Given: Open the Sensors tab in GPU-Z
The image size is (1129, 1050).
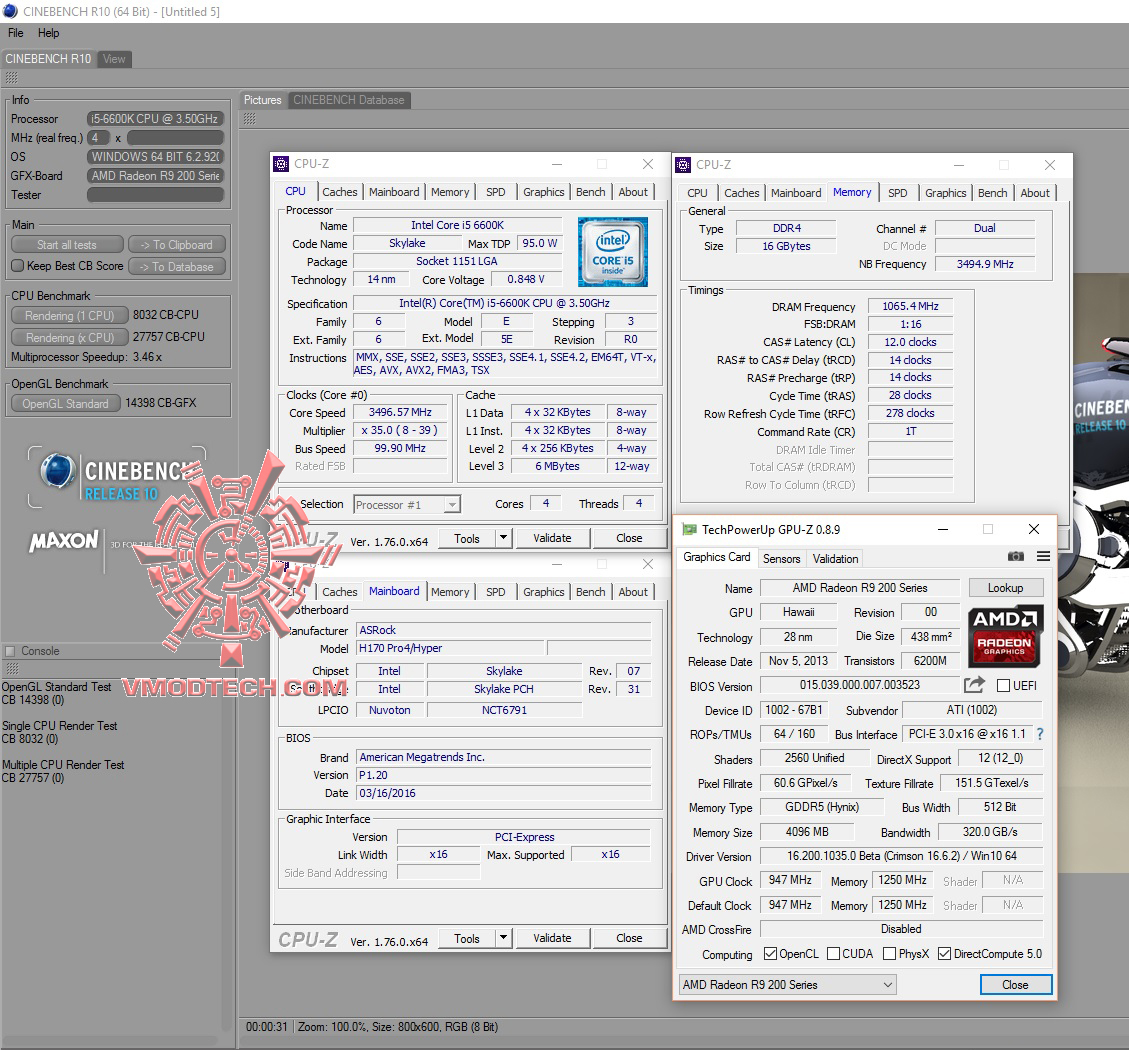Looking at the screenshot, I should click(781, 558).
